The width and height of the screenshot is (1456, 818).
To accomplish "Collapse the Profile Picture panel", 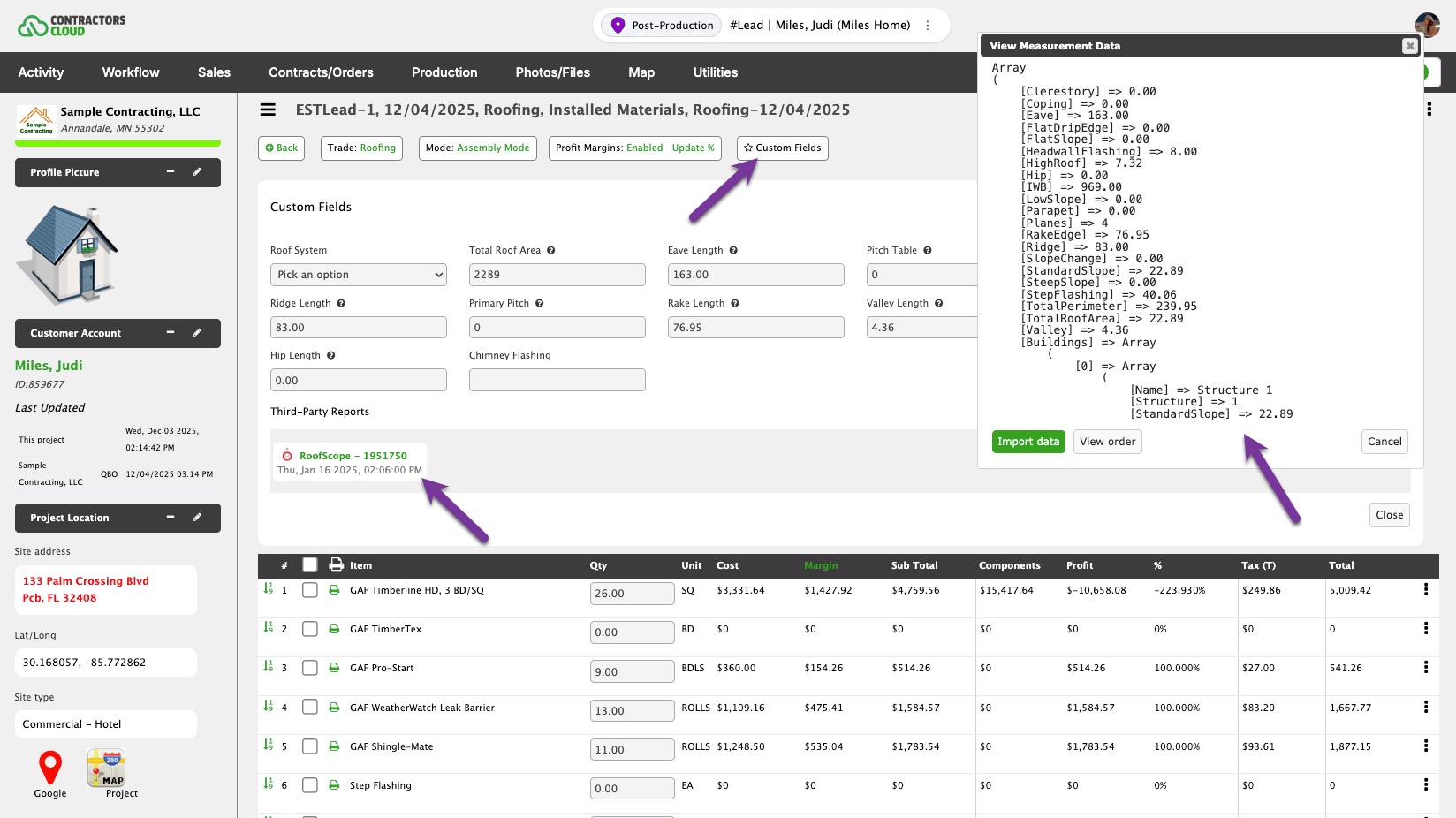I will [171, 172].
